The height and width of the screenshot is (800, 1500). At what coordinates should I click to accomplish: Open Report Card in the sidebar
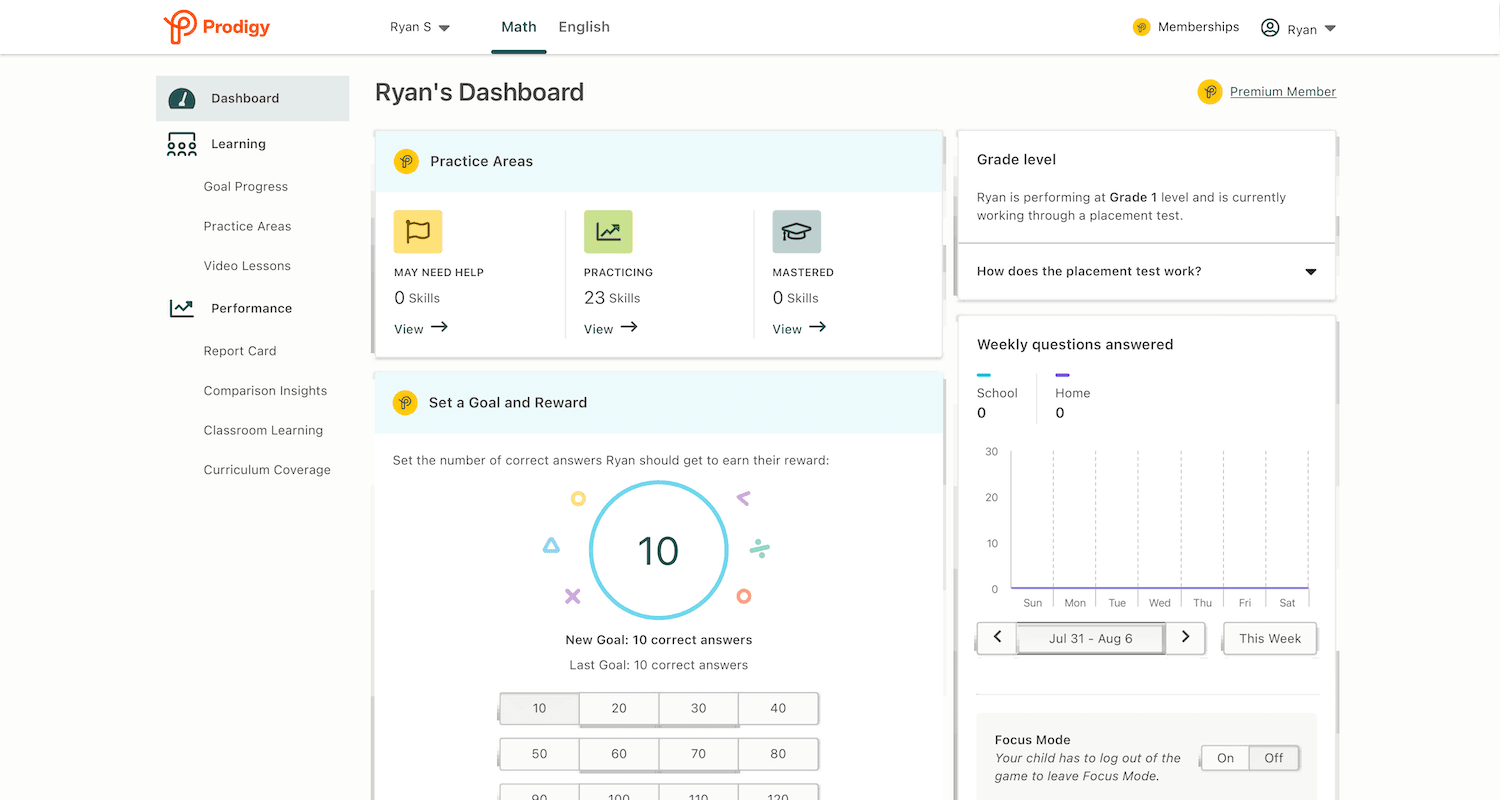(x=240, y=351)
